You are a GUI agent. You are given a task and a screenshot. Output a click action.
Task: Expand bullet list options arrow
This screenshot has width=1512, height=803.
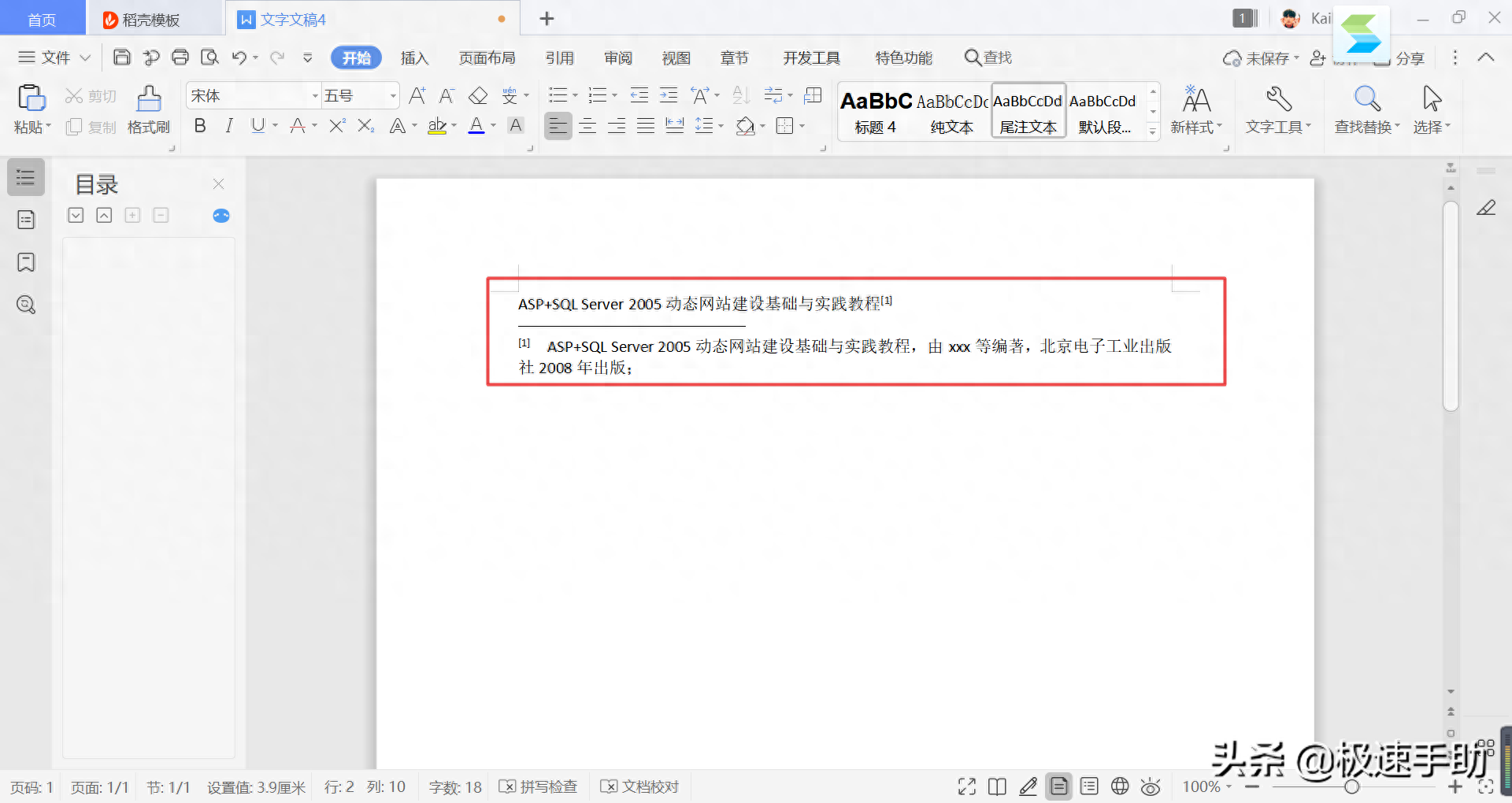(x=575, y=96)
